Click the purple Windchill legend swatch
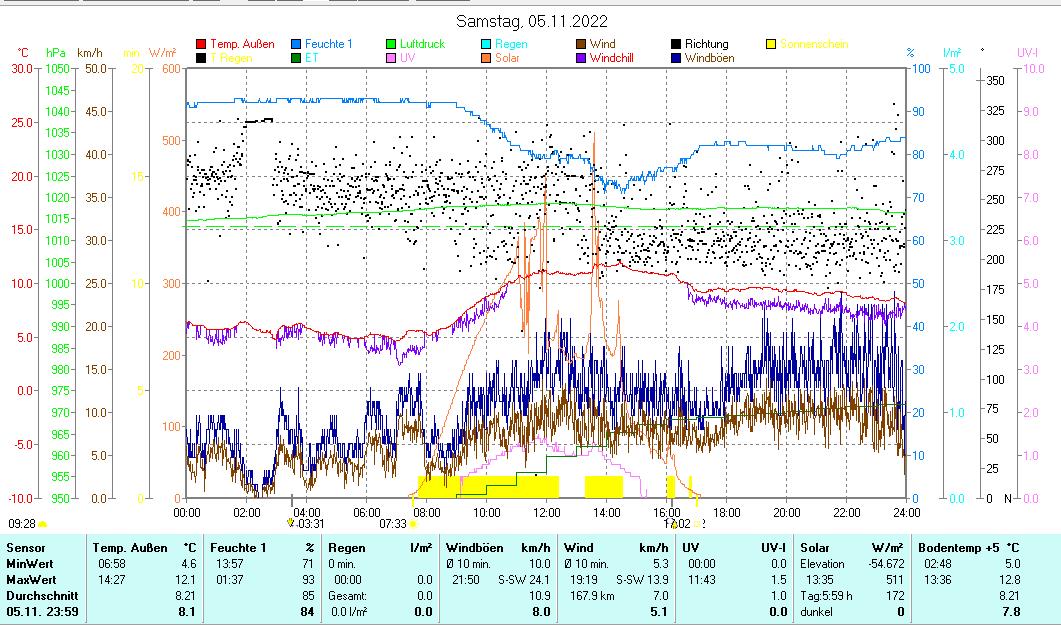1061x625 pixels. (x=580, y=58)
